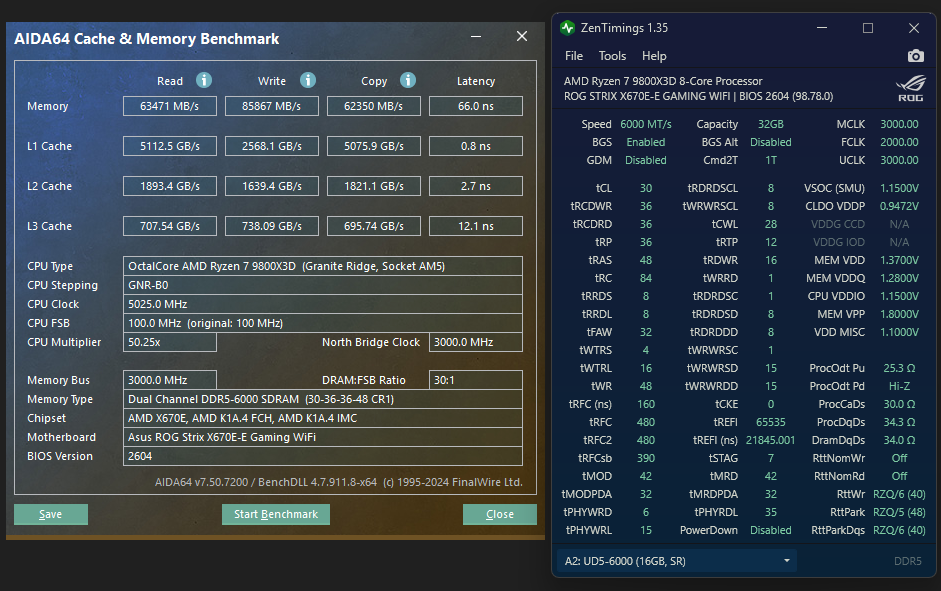Click the Save button in AIDA64

[x=51, y=514]
